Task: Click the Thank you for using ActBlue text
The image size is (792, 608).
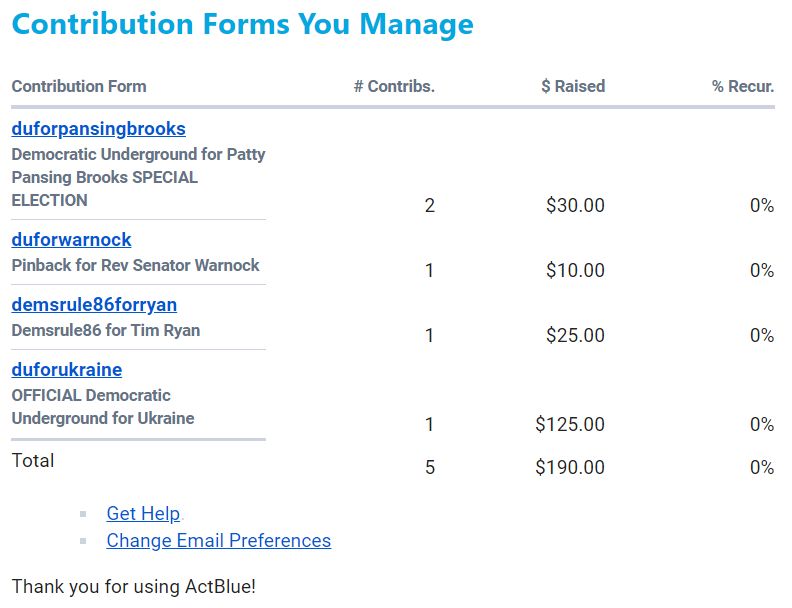Action: pyautogui.click(x=134, y=587)
